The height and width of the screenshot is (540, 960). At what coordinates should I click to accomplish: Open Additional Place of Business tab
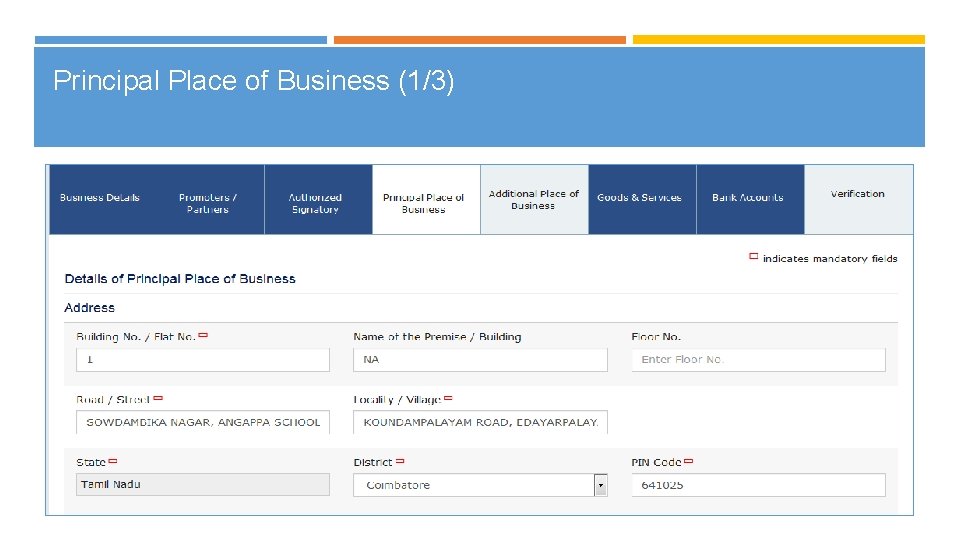click(533, 199)
